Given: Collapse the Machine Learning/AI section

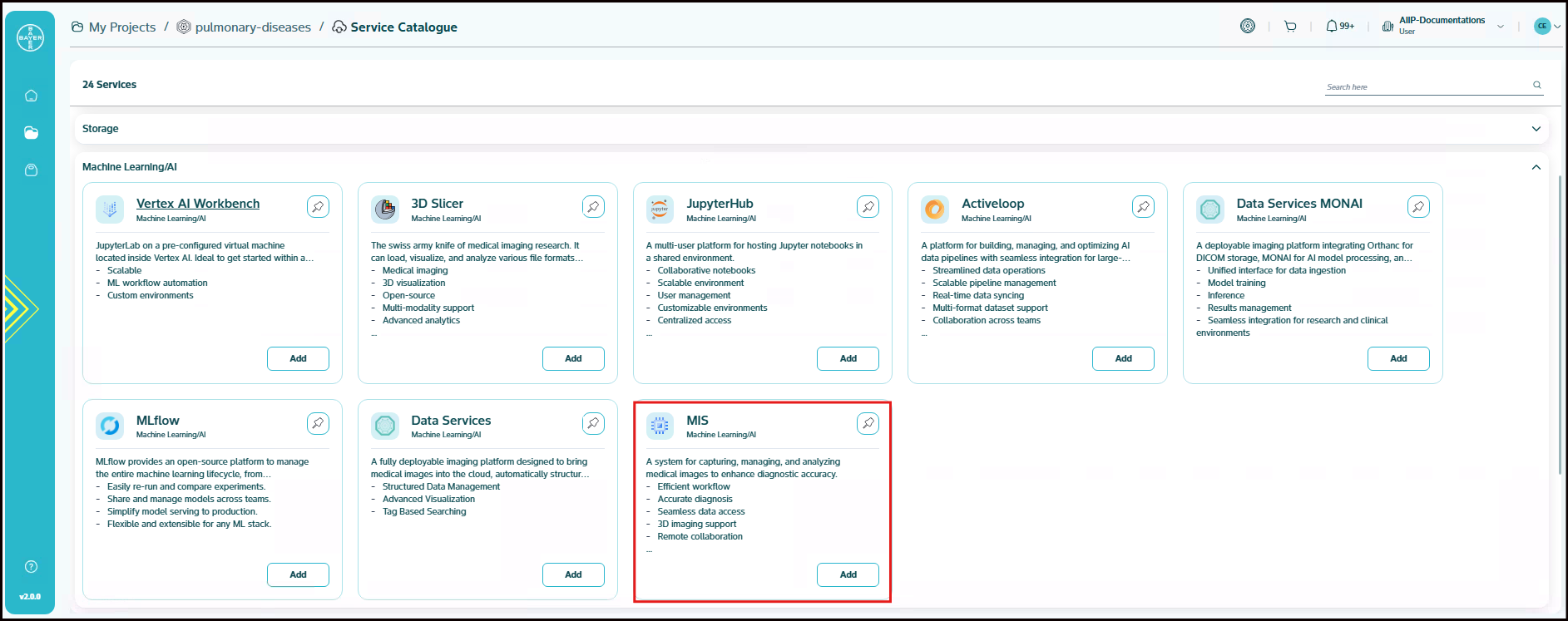Looking at the screenshot, I should [x=1536, y=167].
